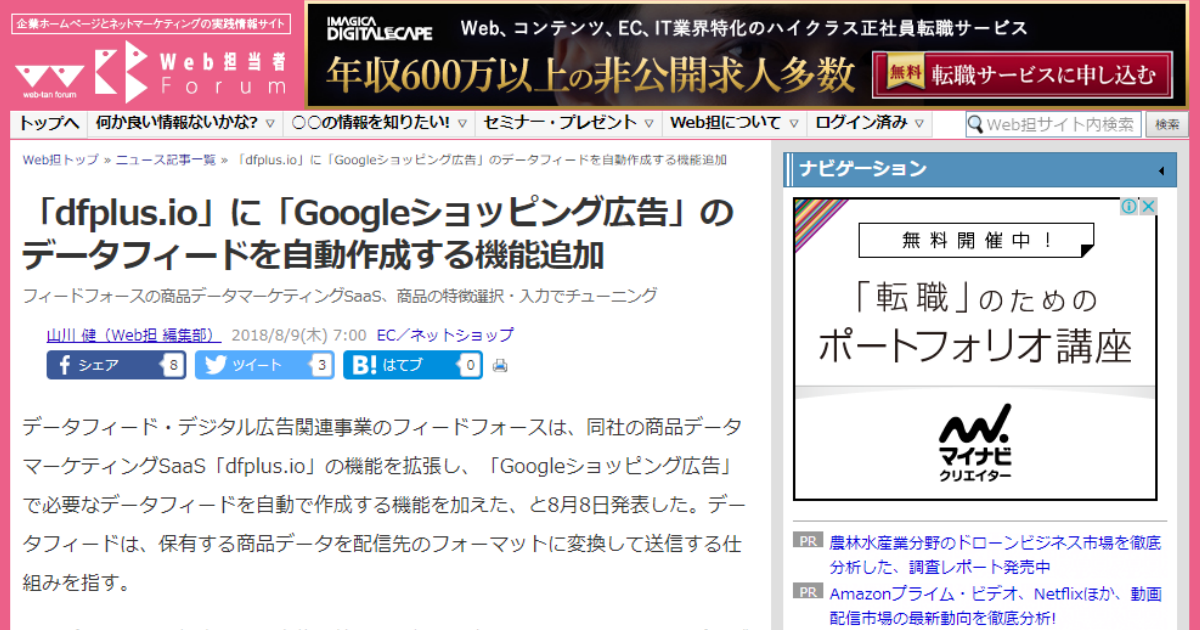Open the ポートフォリオ講座 sidebar advertisement
Image resolution: width=1200 pixels, height=630 pixels.
click(x=975, y=350)
